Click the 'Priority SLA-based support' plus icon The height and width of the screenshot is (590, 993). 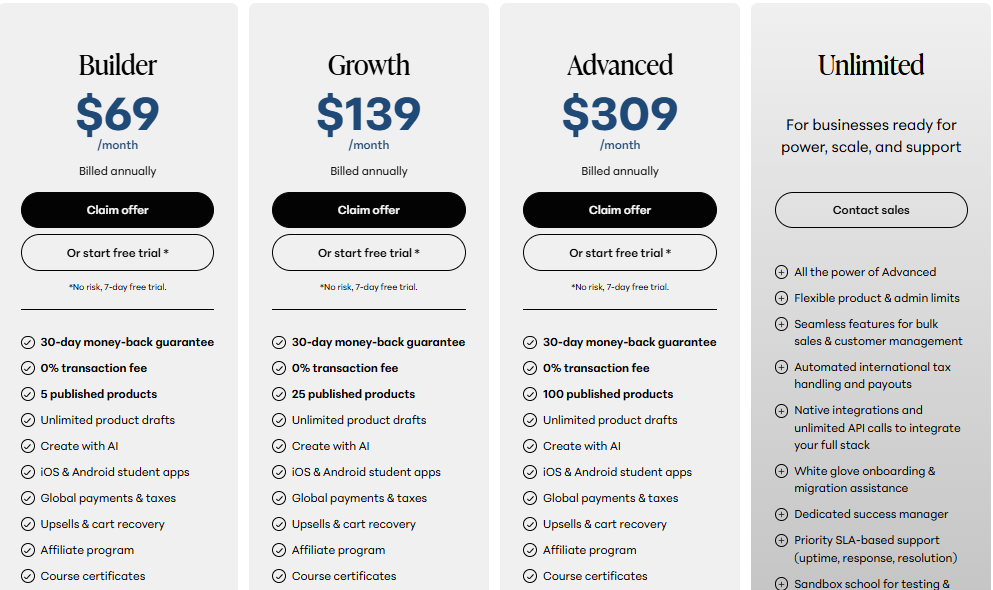781,540
